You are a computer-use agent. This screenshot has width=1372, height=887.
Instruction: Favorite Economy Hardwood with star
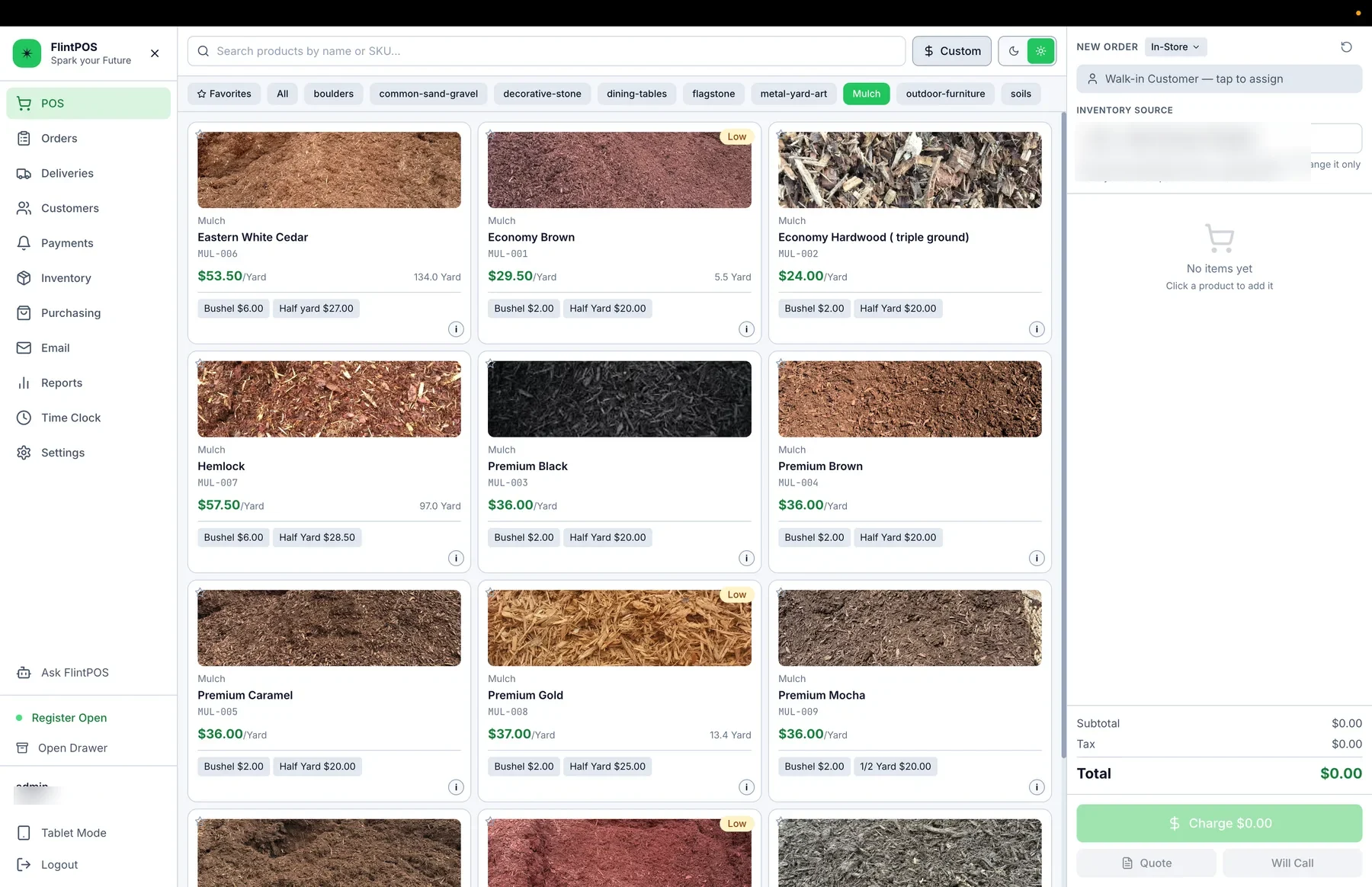[781, 134]
